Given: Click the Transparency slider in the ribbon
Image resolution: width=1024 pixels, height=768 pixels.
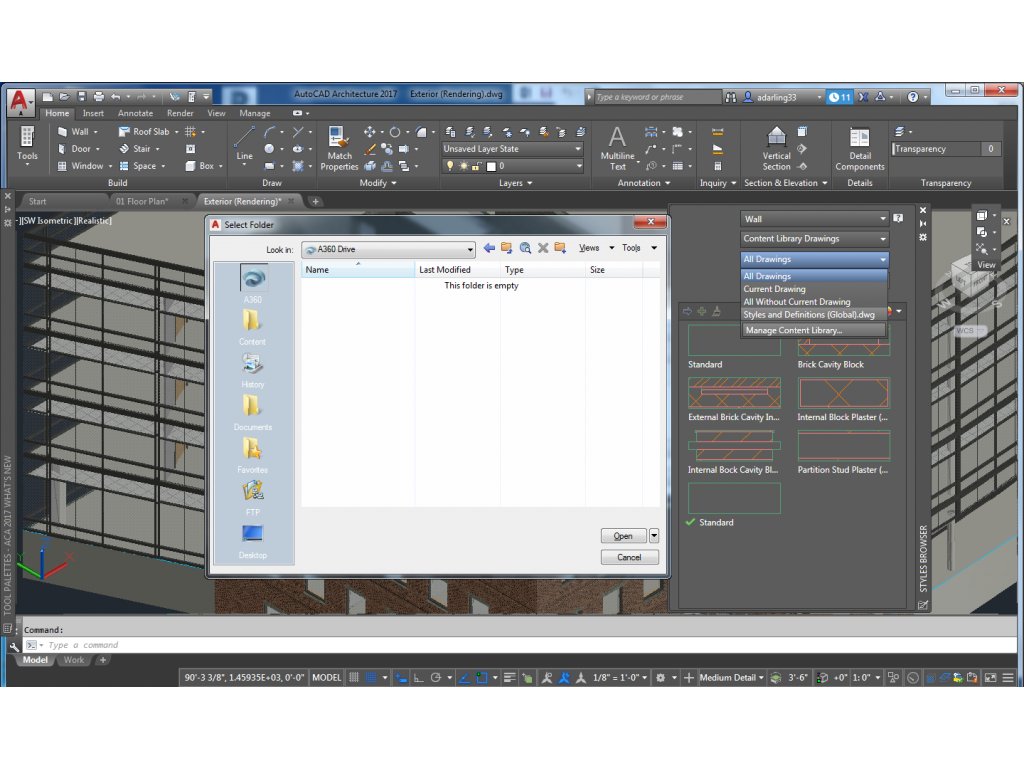Looking at the screenshot, I should (x=945, y=149).
